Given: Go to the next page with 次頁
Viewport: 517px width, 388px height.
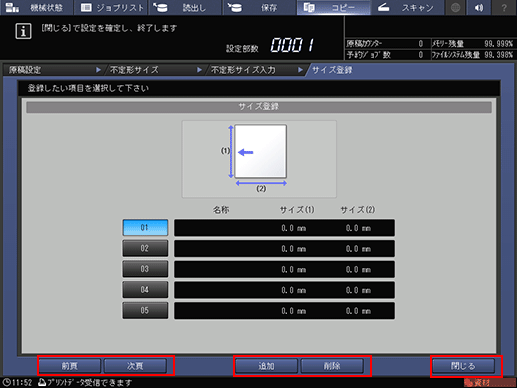Looking at the screenshot, I should point(135,366).
